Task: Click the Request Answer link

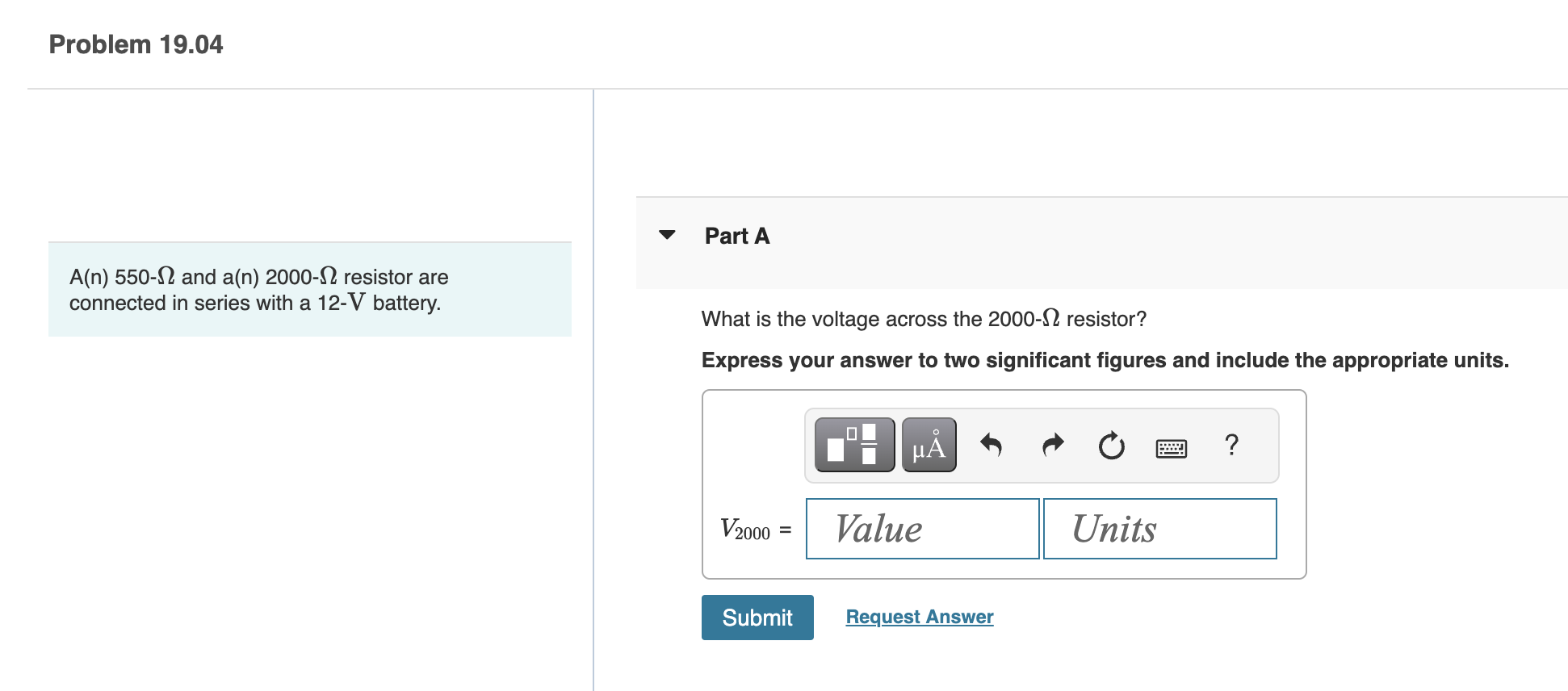Action: 918,616
